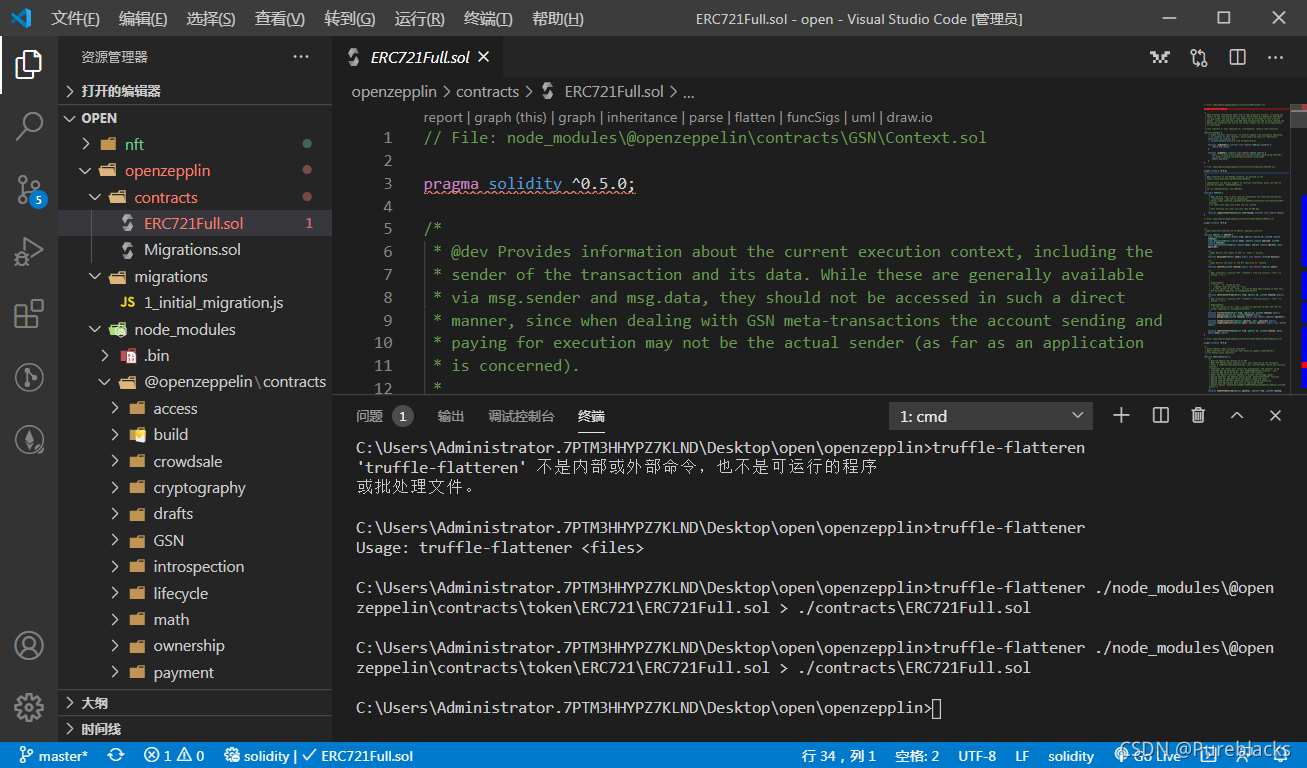Open the Run and Debug view
This screenshot has width=1307, height=768.
(x=29, y=251)
